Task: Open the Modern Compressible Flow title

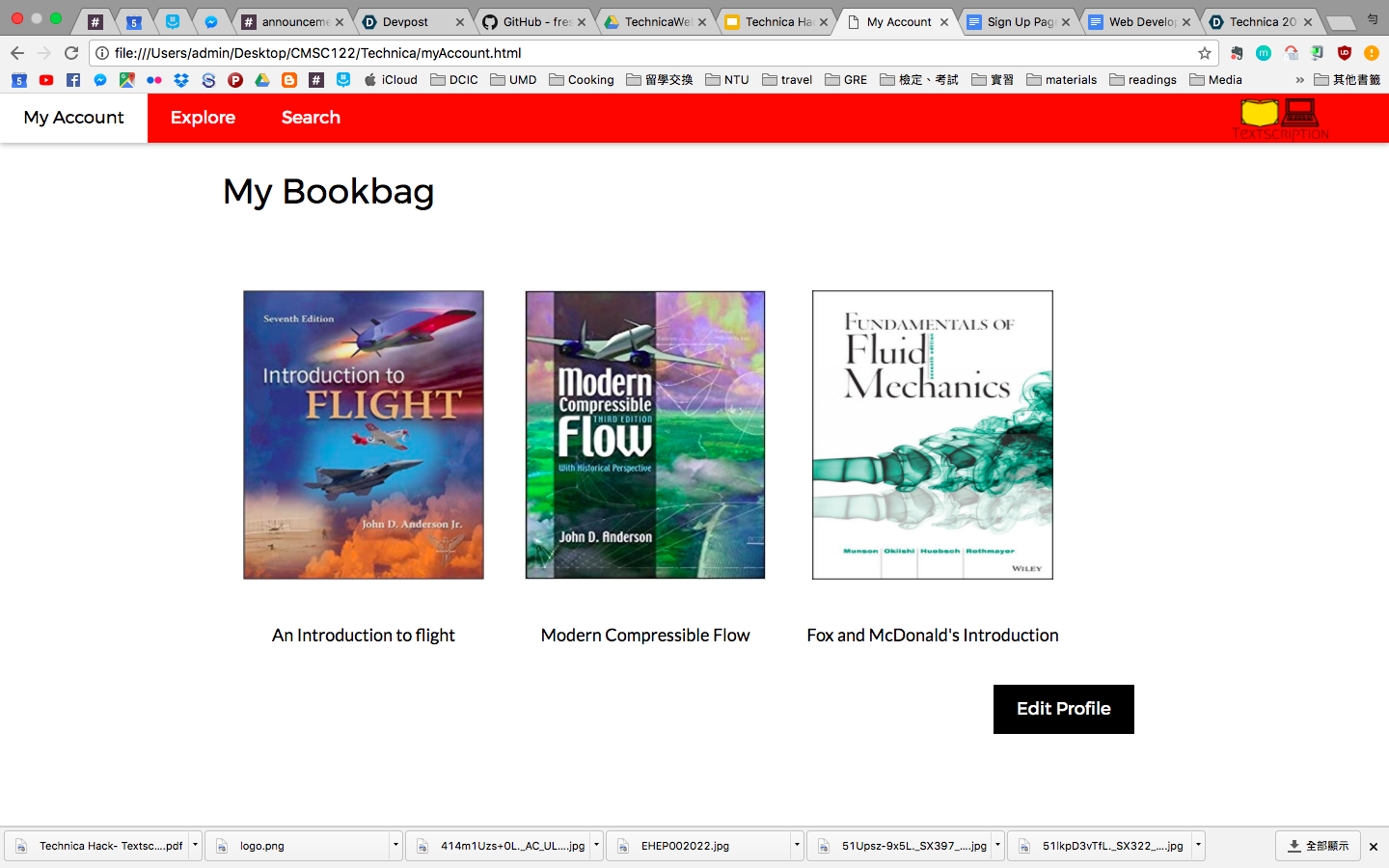Action: [x=645, y=636]
